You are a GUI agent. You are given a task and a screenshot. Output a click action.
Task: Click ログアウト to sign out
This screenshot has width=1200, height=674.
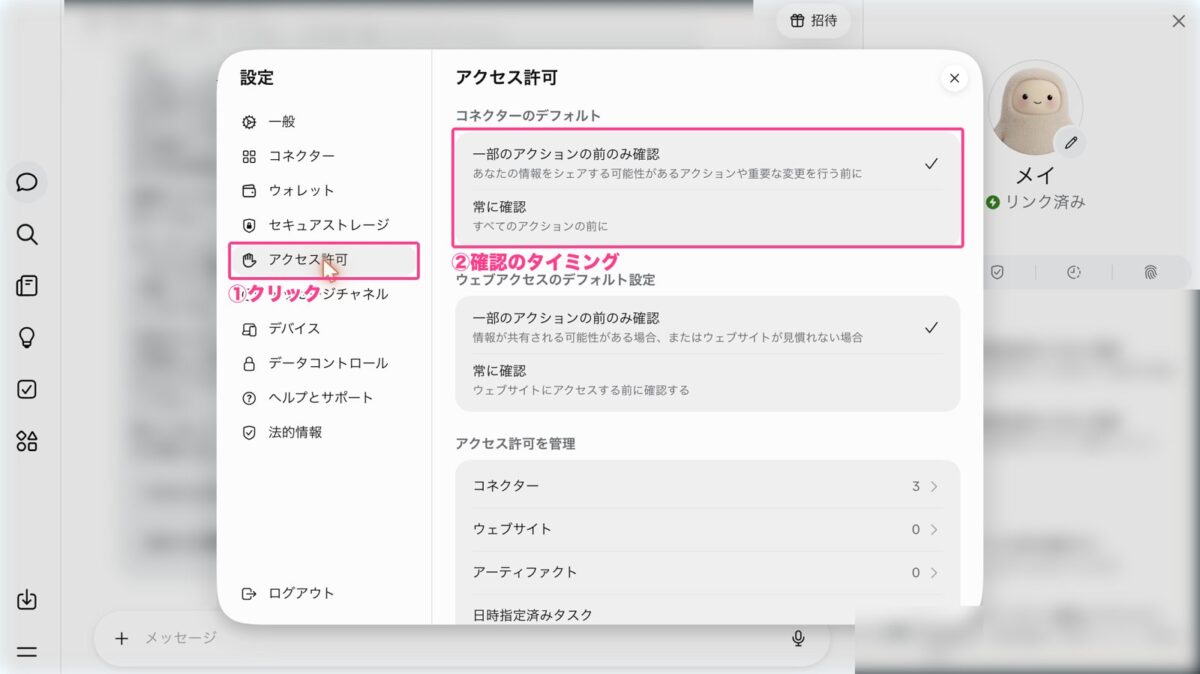click(x=288, y=593)
